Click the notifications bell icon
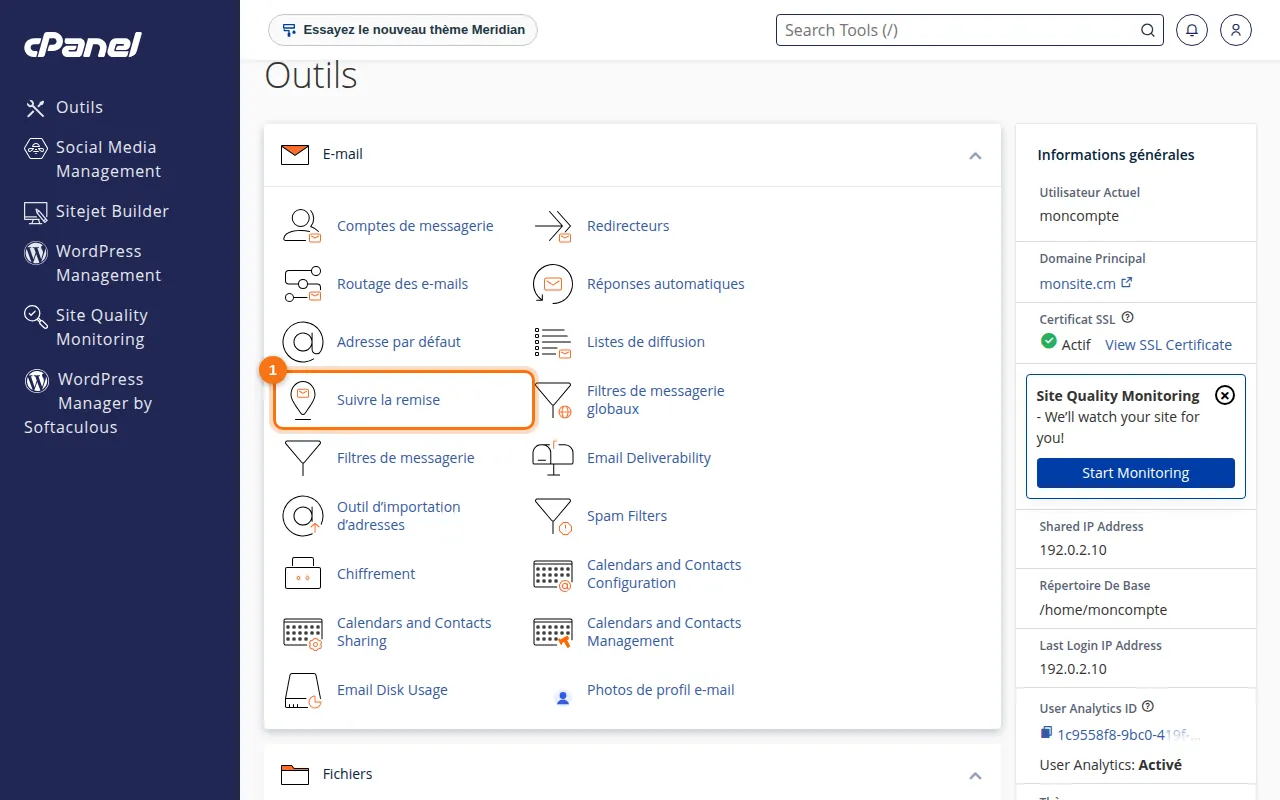The image size is (1280, 800). click(x=1191, y=30)
